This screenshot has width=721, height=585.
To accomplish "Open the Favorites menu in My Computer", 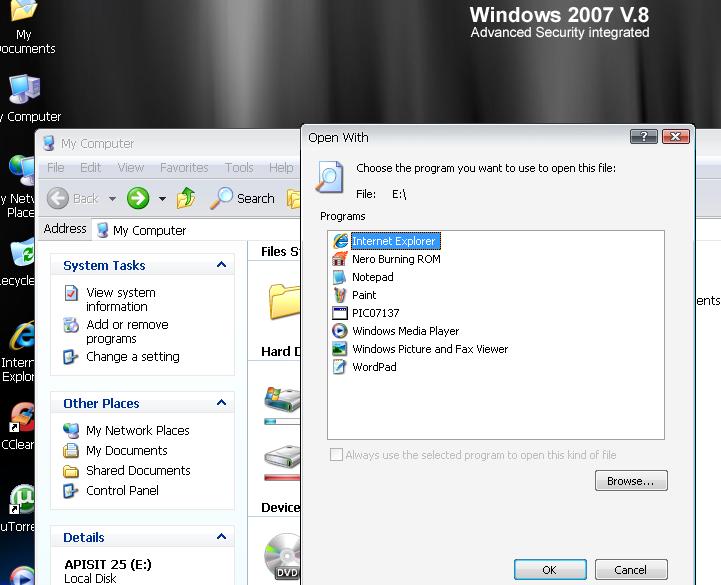I will click(x=184, y=167).
